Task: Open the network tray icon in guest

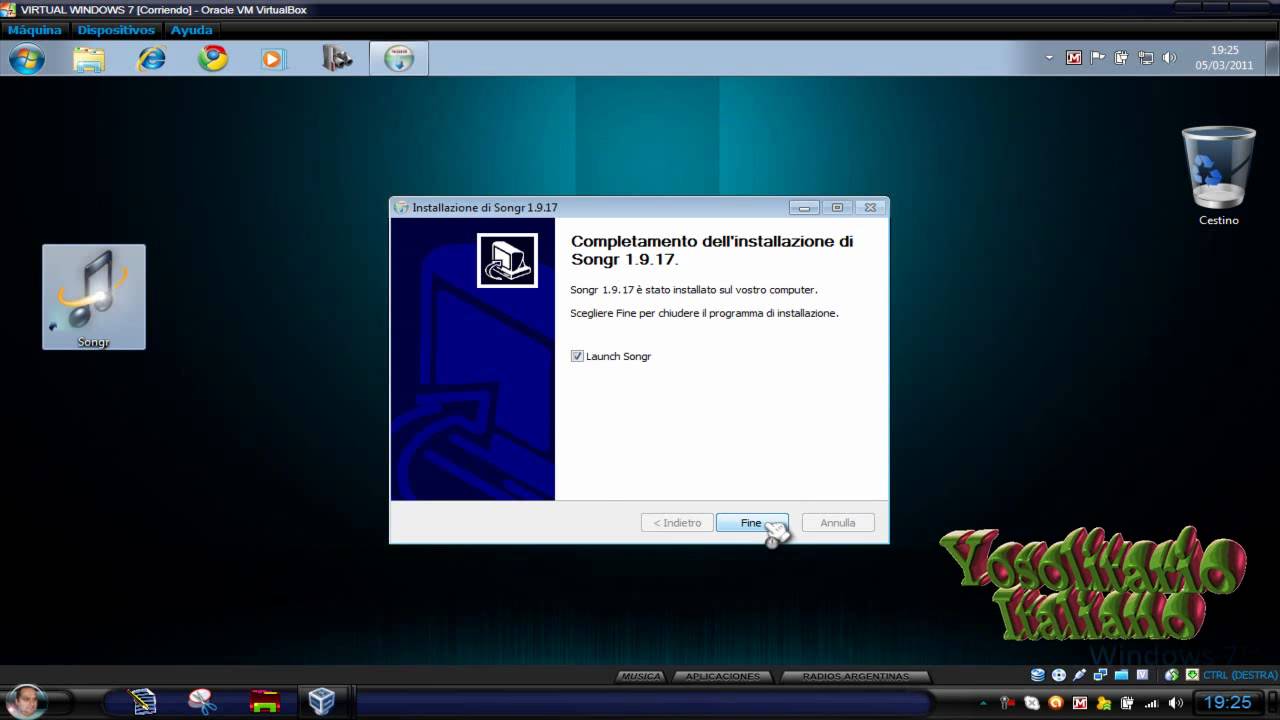Action: [1145, 58]
